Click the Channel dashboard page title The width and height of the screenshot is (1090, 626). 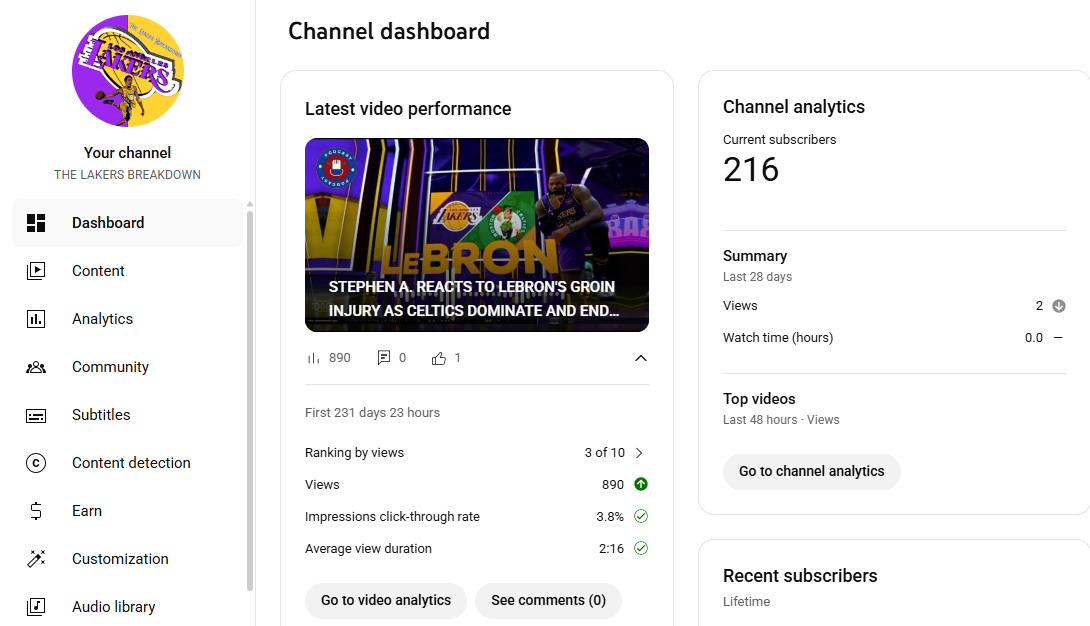(389, 31)
